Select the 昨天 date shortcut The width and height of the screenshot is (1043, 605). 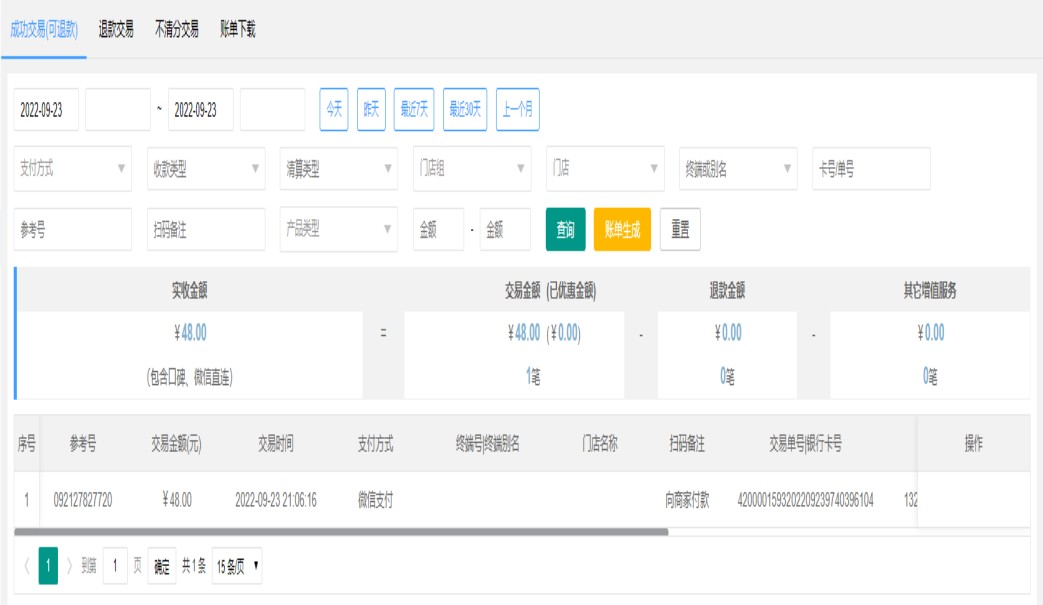tap(371, 110)
